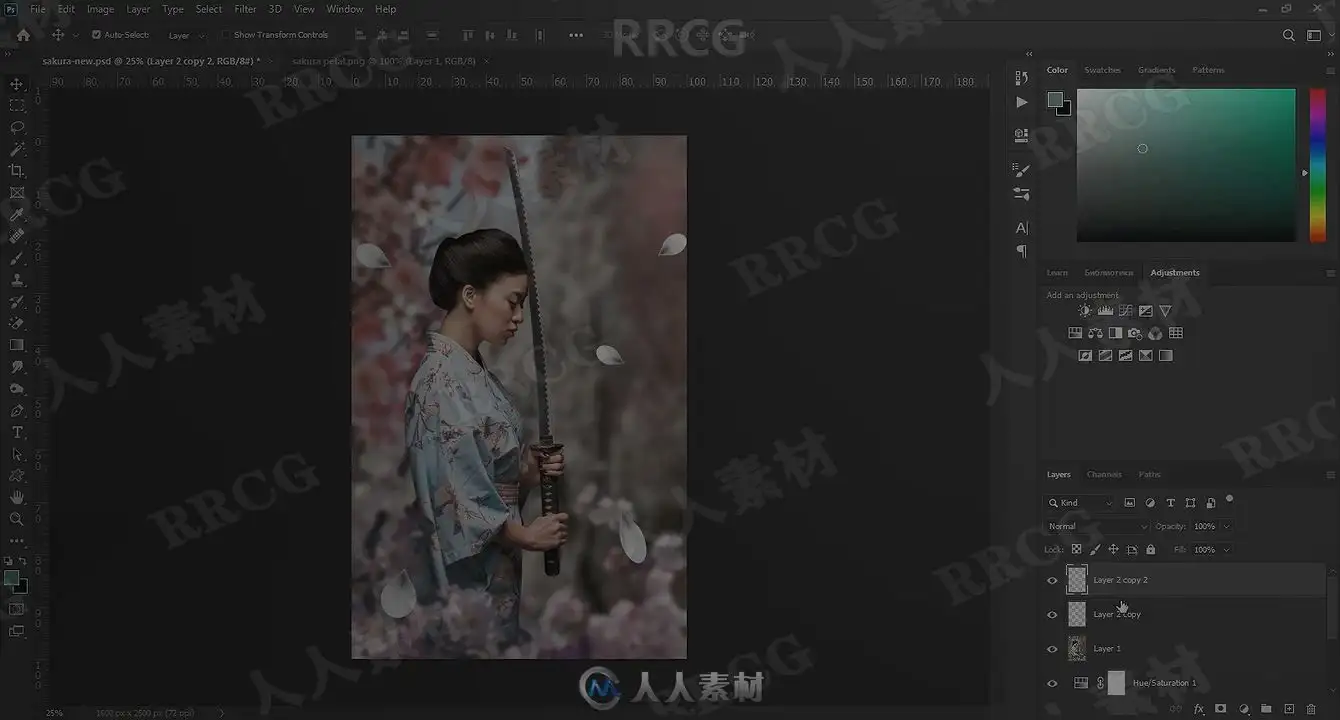
Task: Create a new layer group
Action: click(x=1266, y=709)
